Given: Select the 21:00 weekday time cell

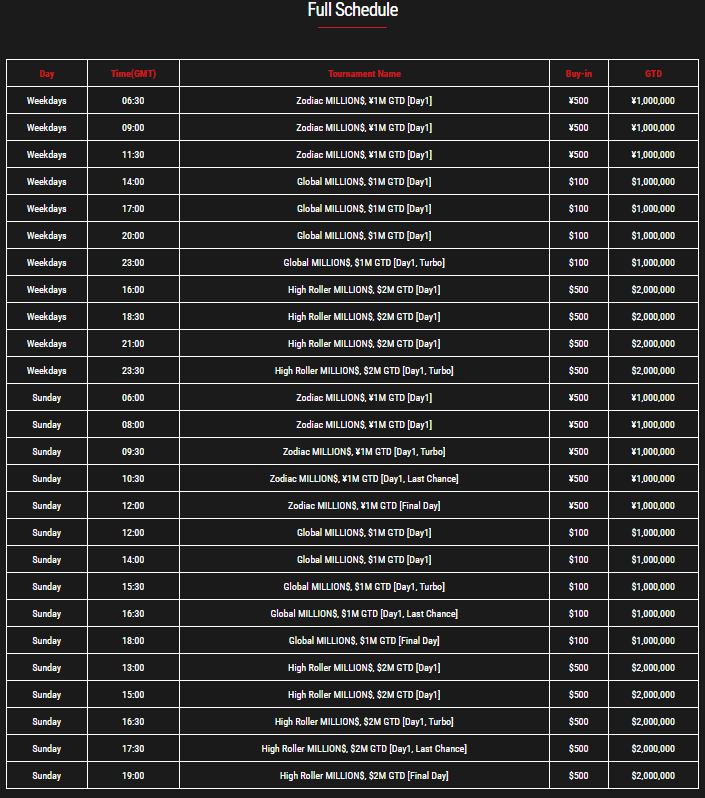Looking at the screenshot, I should [133, 344].
